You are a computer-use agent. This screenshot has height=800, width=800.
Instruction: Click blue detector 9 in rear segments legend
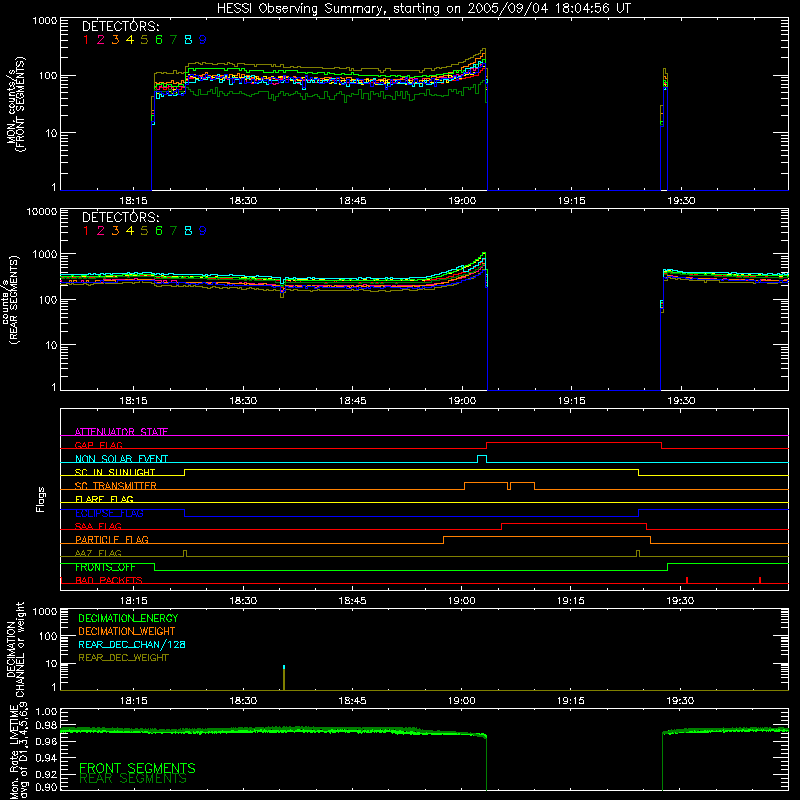203,231
